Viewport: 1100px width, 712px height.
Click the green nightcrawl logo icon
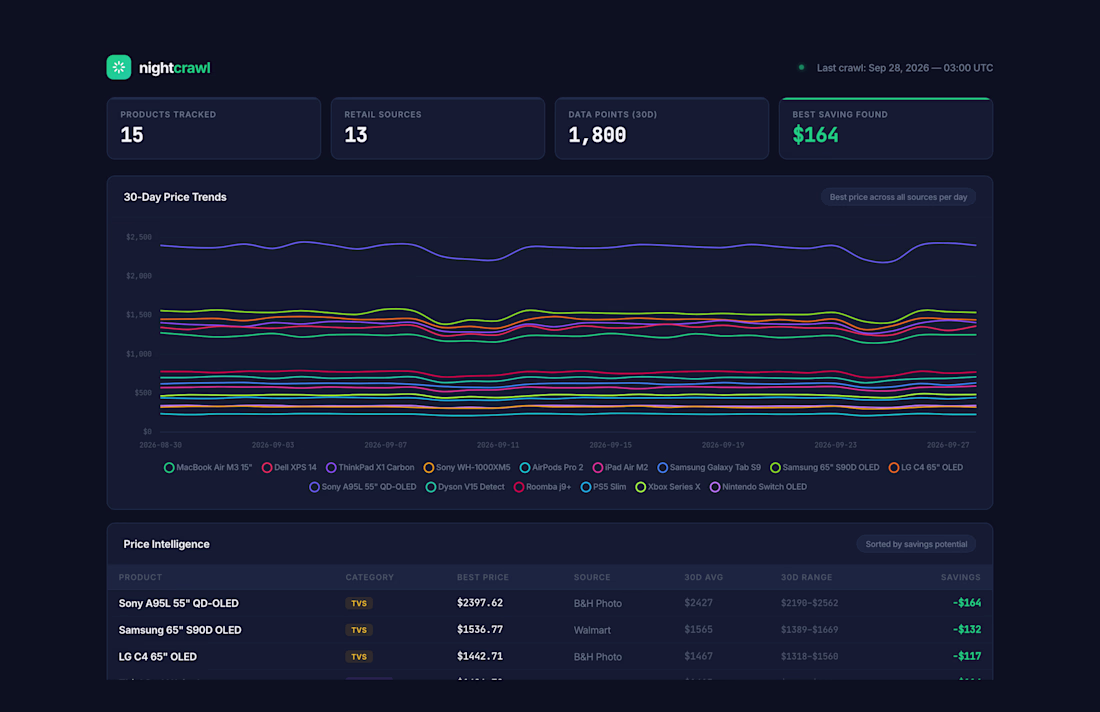tap(119, 67)
